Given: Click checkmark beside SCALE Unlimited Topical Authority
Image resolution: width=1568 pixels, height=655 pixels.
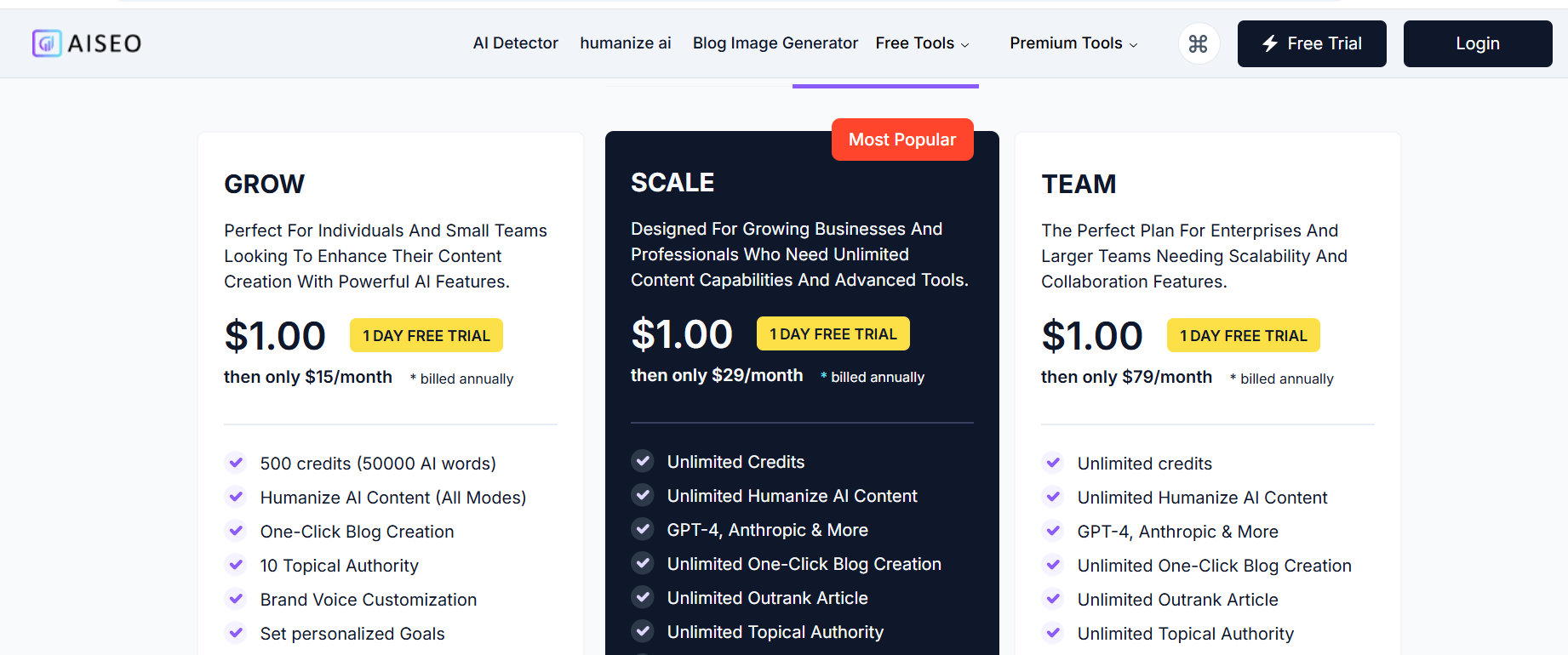Looking at the screenshot, I should (643, 631).
